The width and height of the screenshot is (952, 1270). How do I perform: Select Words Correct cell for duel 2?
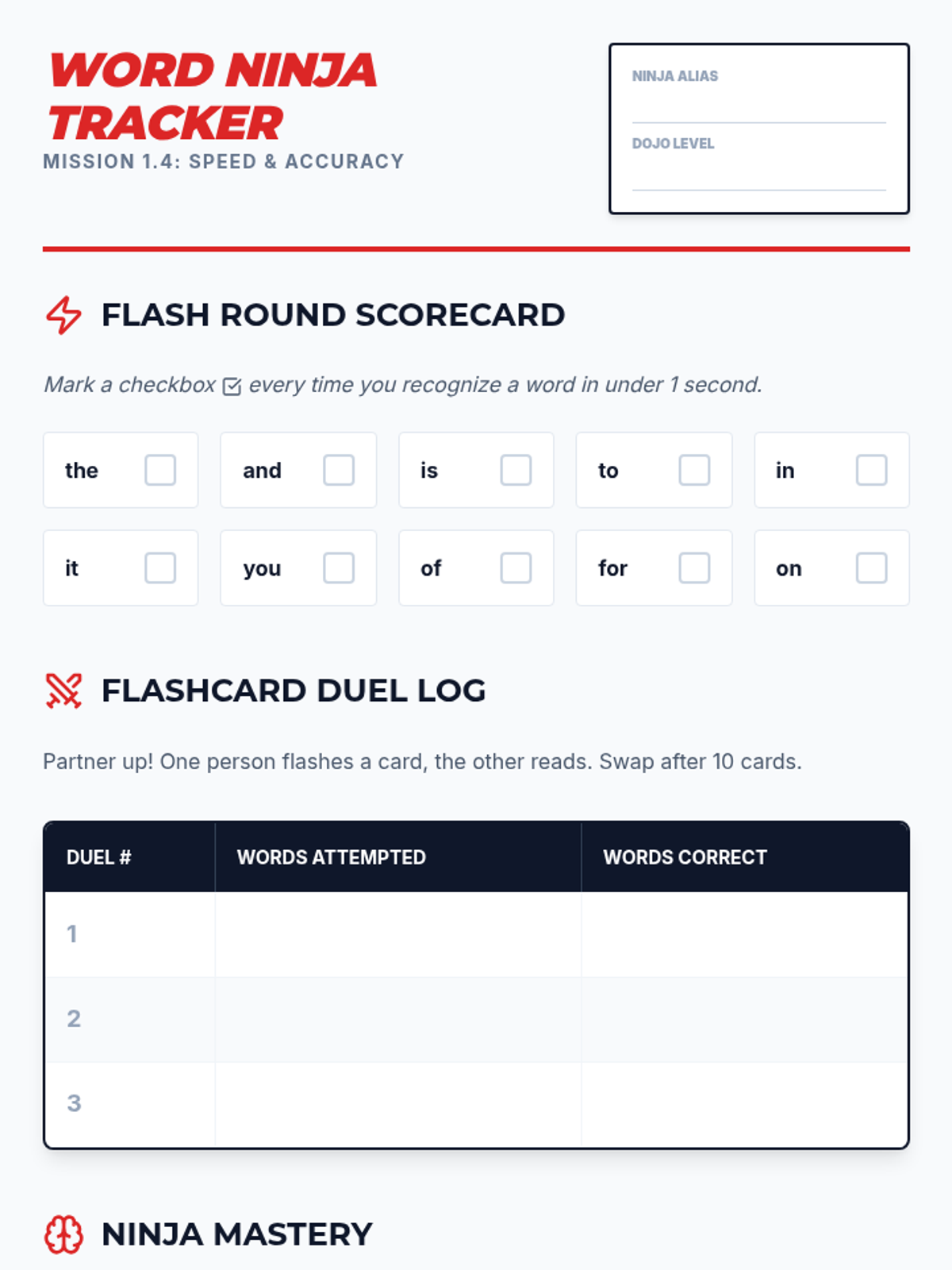tap(744, 1019)
